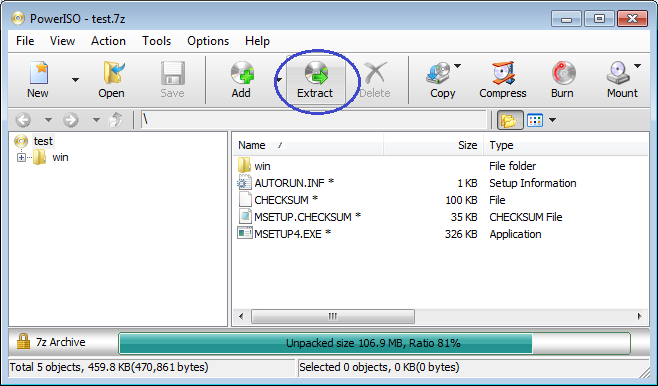This screenshot has height=386, width=658.
Task: Click the view mode icon
Action: (x=535, y=120)
